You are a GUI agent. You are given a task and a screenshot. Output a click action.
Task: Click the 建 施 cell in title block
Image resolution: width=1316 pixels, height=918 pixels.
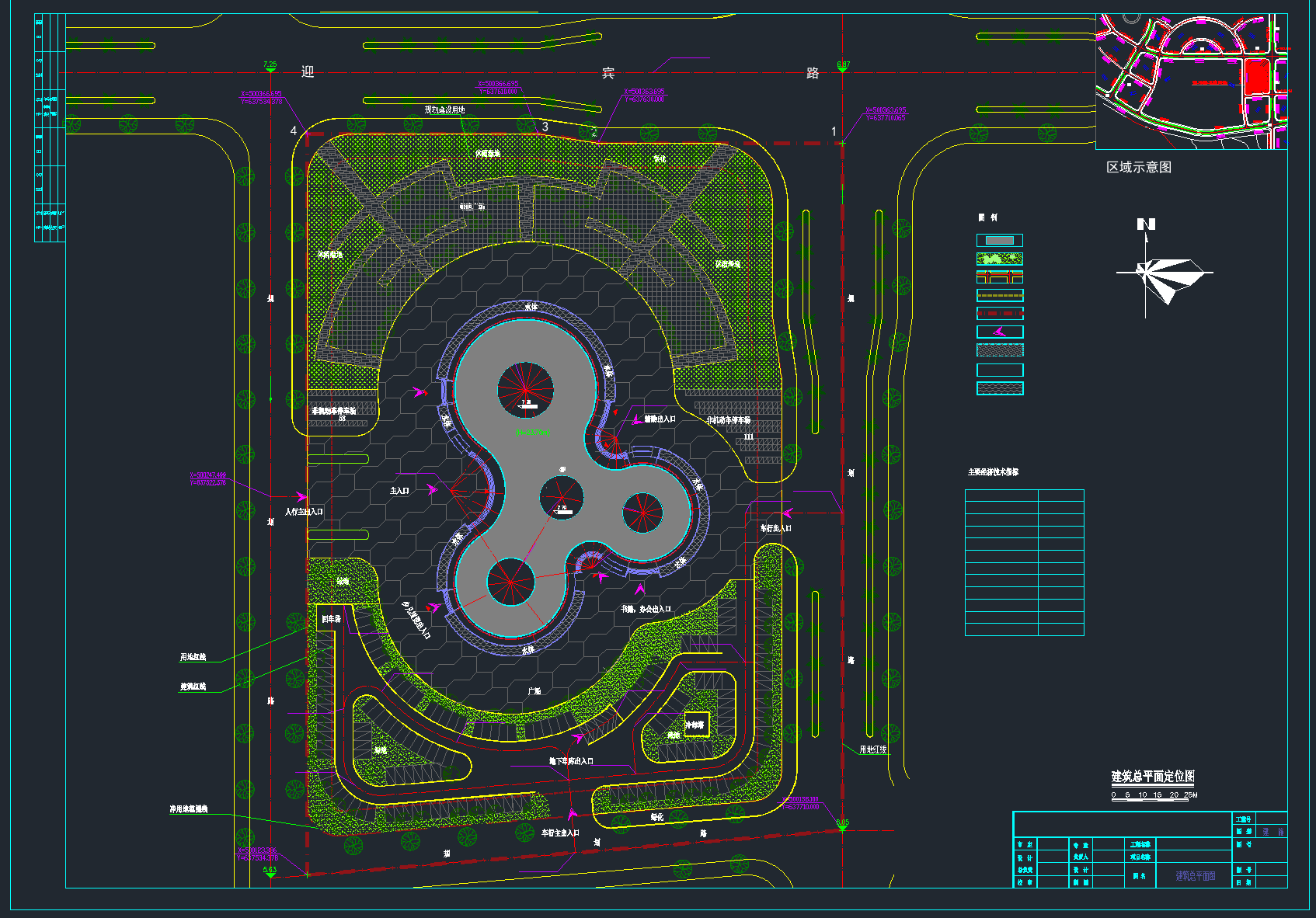click(1272, 832)
